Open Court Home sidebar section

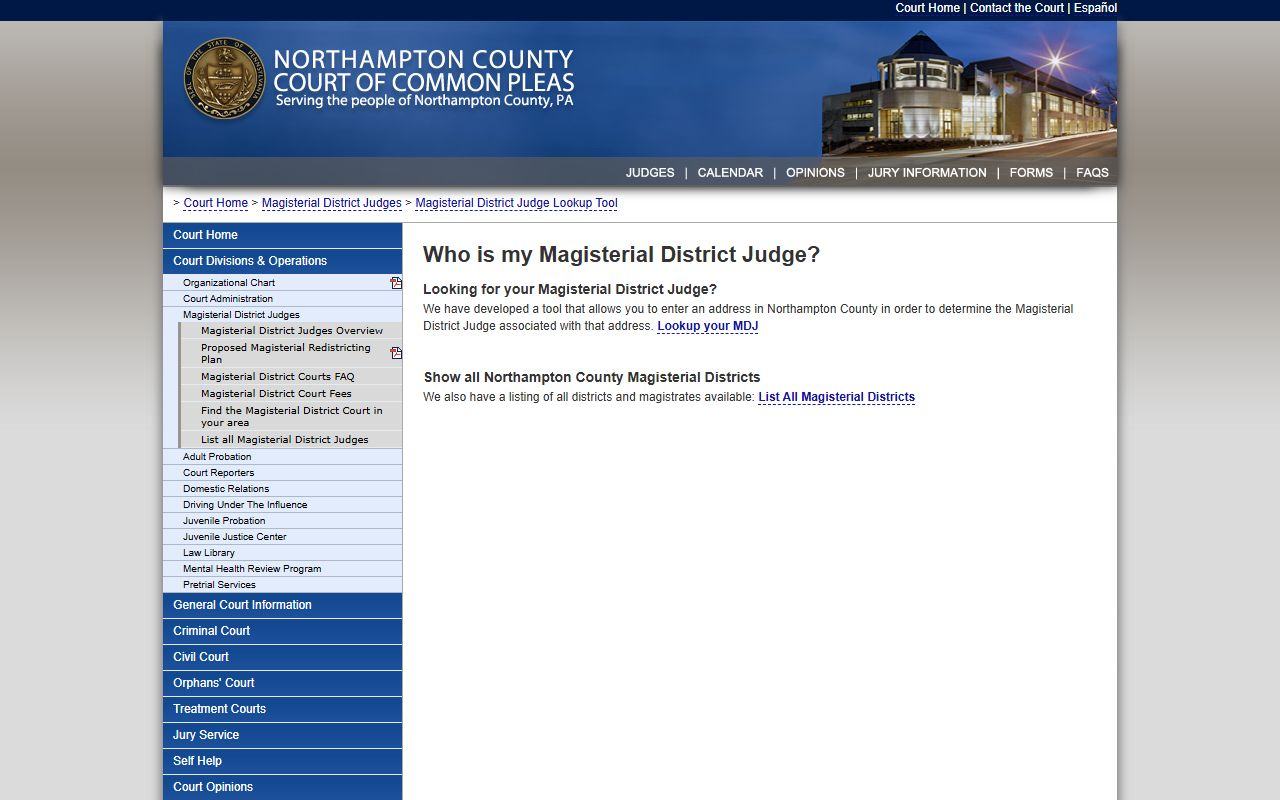click(x=282, y=235)
